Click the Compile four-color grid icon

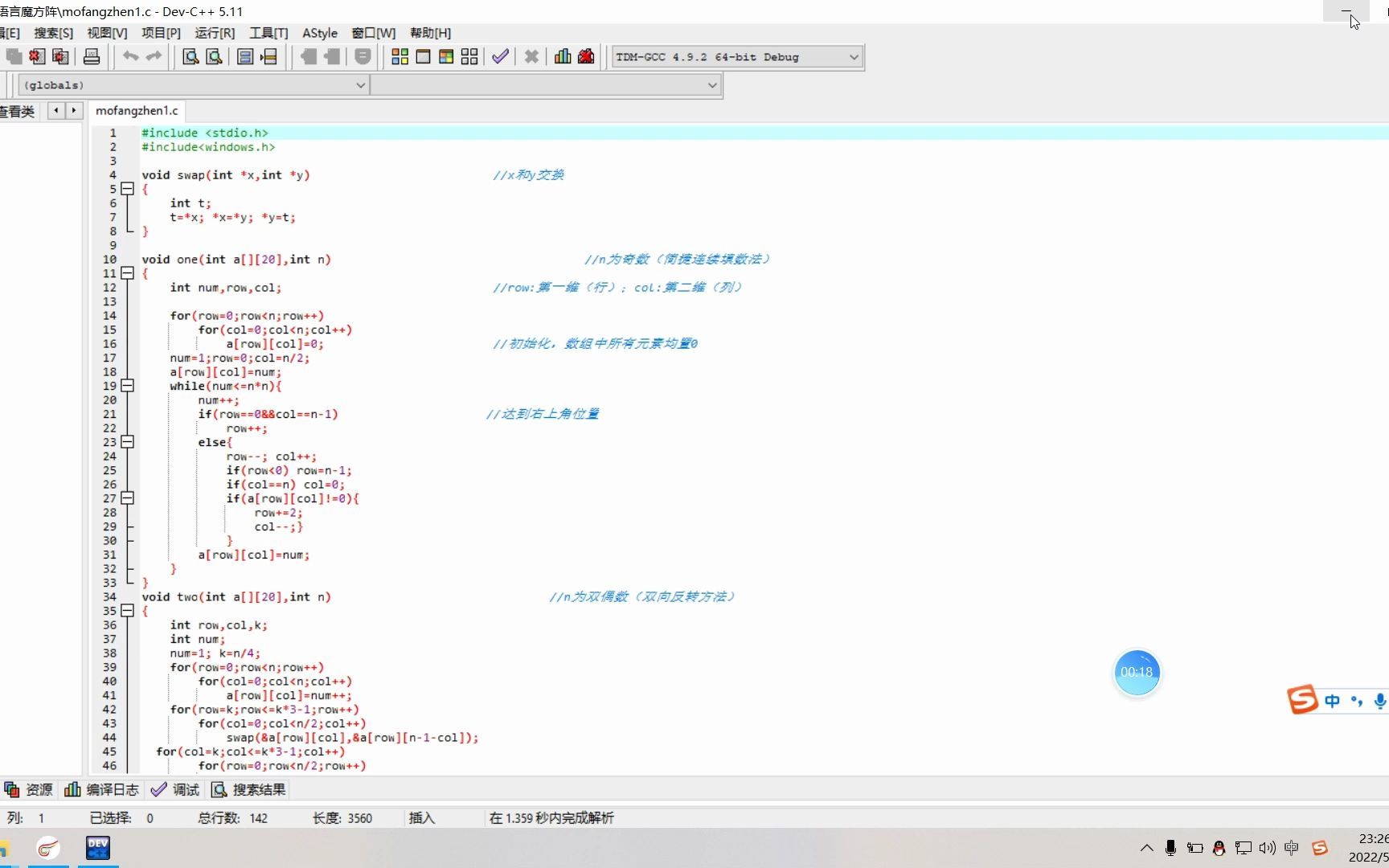click(399, 56)
